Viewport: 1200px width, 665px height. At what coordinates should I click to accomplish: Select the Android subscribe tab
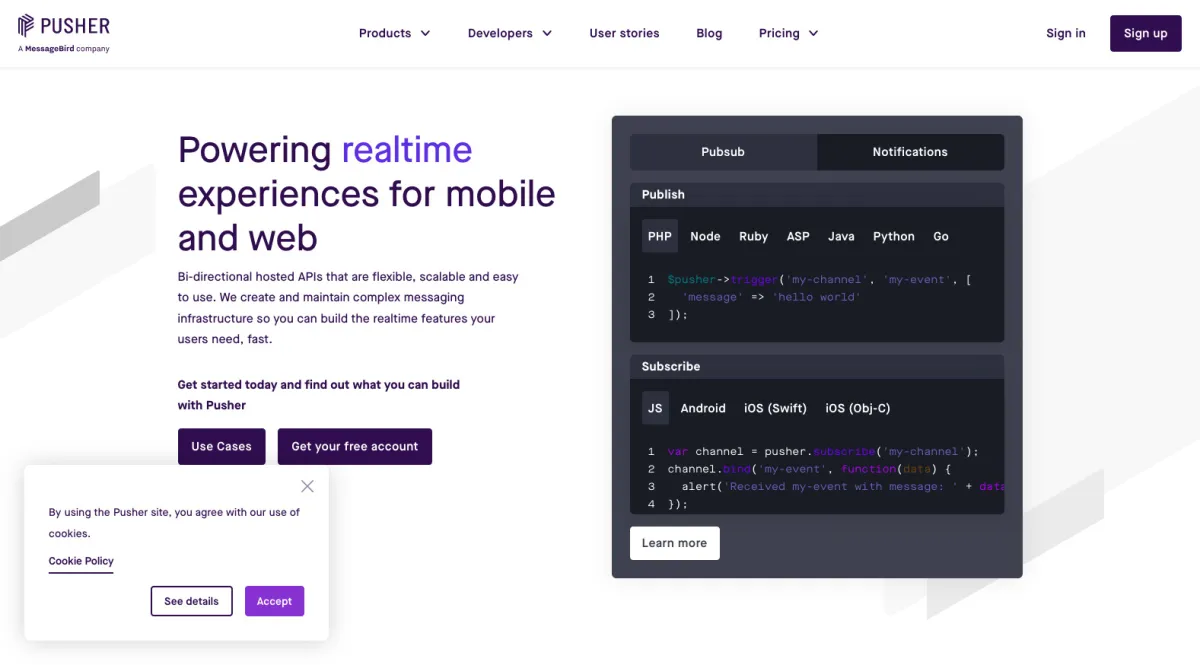coord(703,408)
